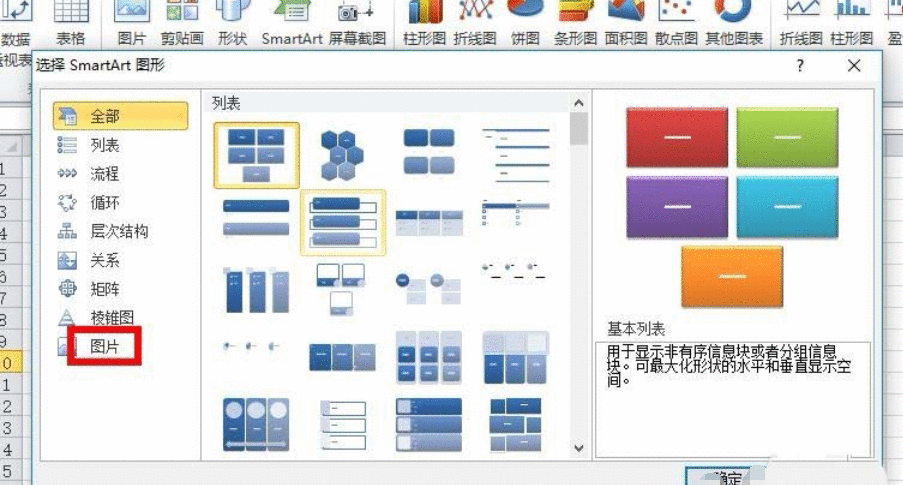The width and height of the screenshot is (903, 485).
Task: Click the orange block in layout preview
Action: (732, 276)
